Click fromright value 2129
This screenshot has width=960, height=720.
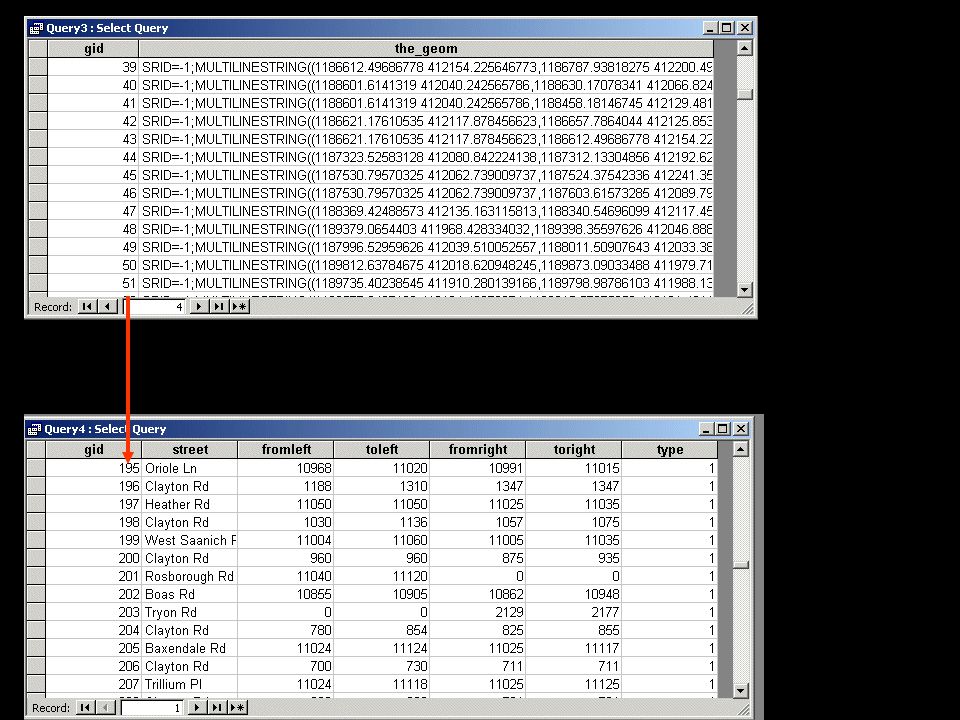(x=478, y=612)
